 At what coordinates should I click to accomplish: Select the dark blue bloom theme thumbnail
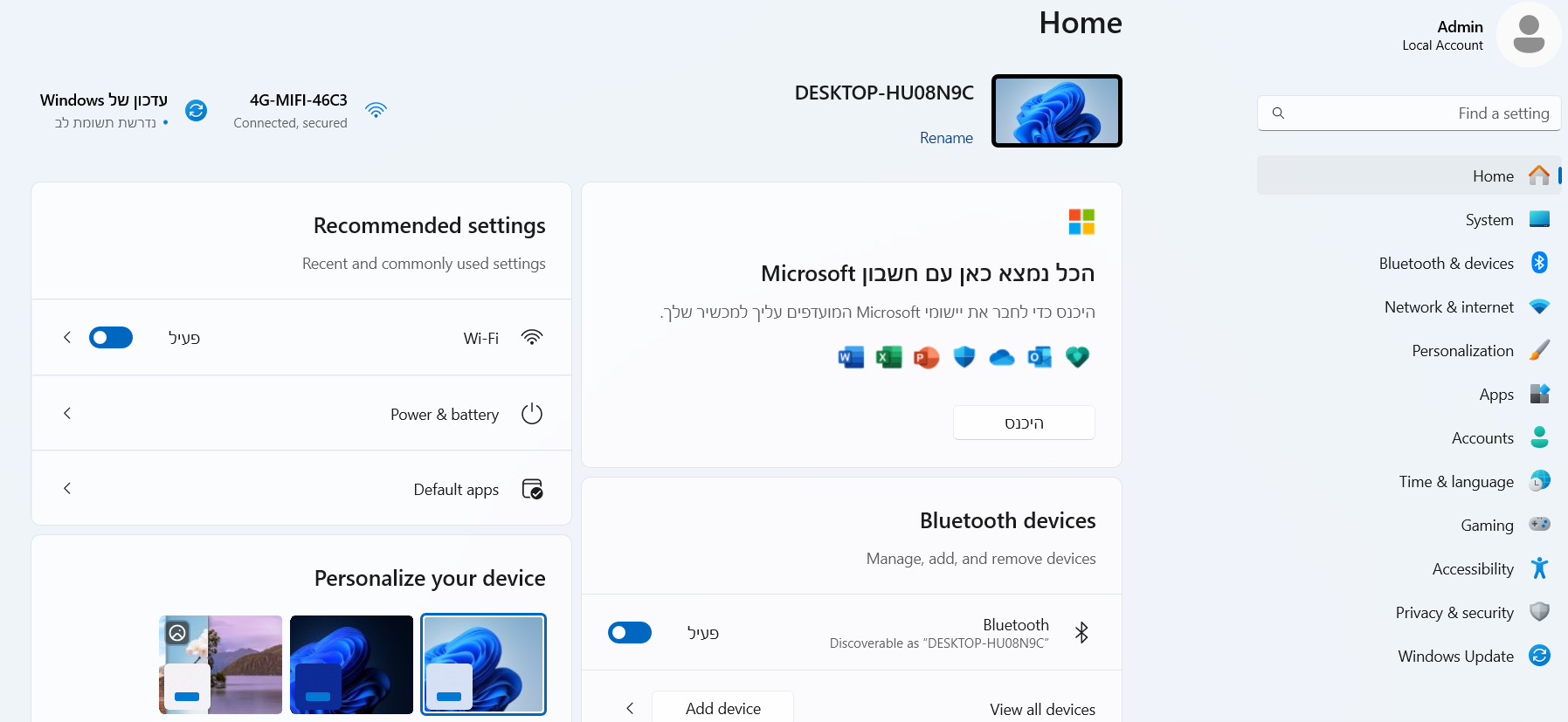(x=351, y=664)
